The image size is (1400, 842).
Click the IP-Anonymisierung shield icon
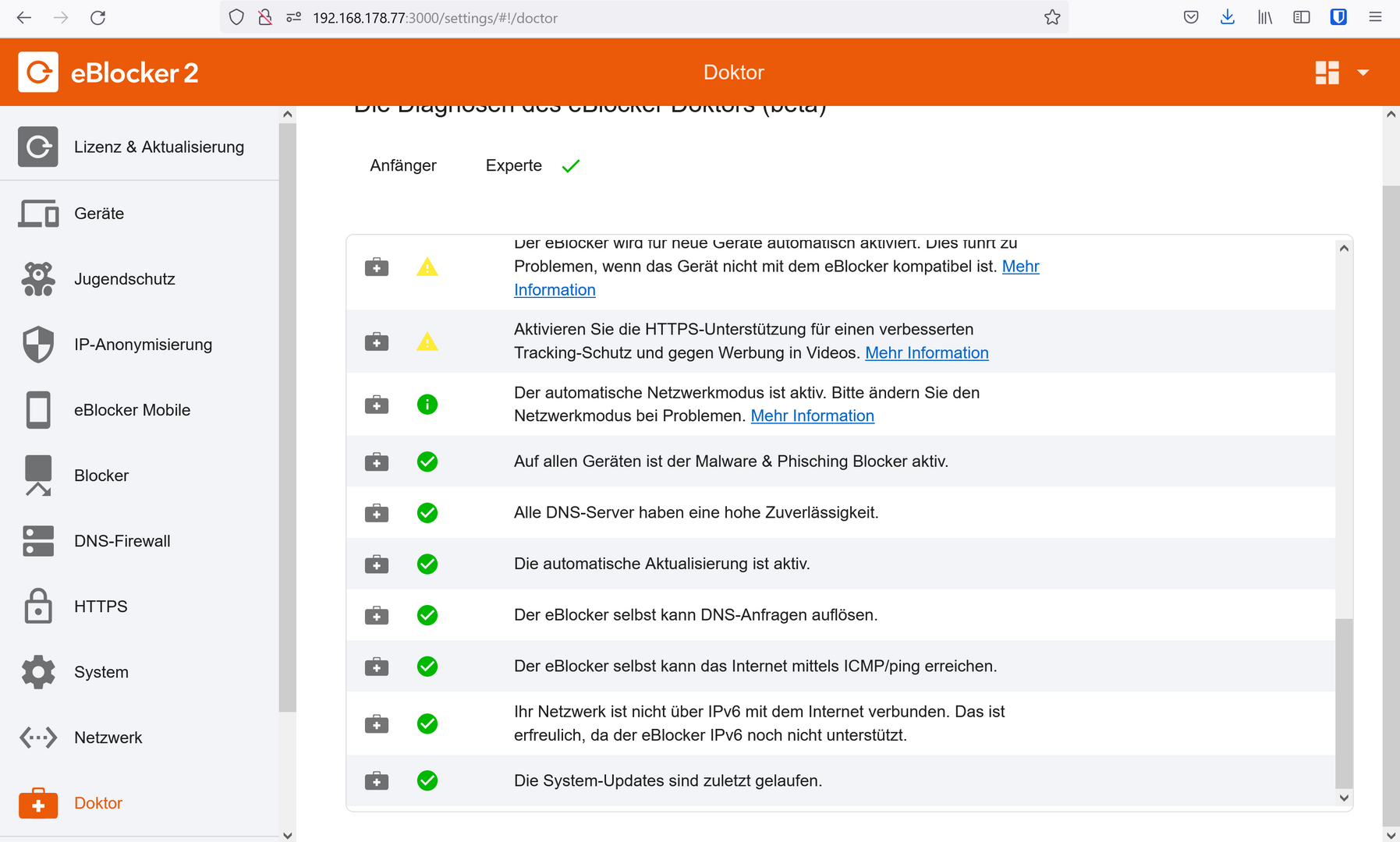tap(38, 345)
